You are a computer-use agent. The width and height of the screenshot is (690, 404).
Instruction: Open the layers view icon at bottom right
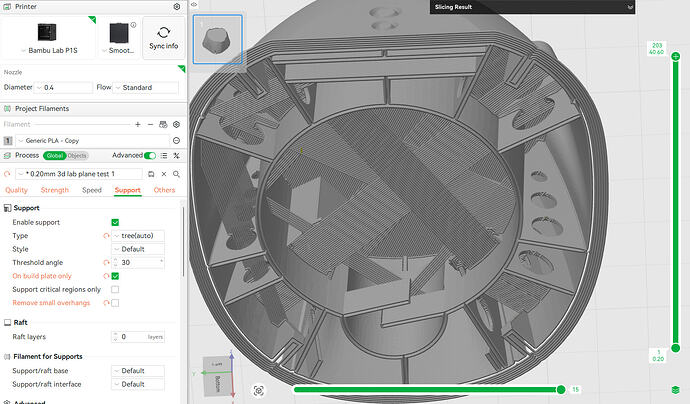[x=676, y=390]
